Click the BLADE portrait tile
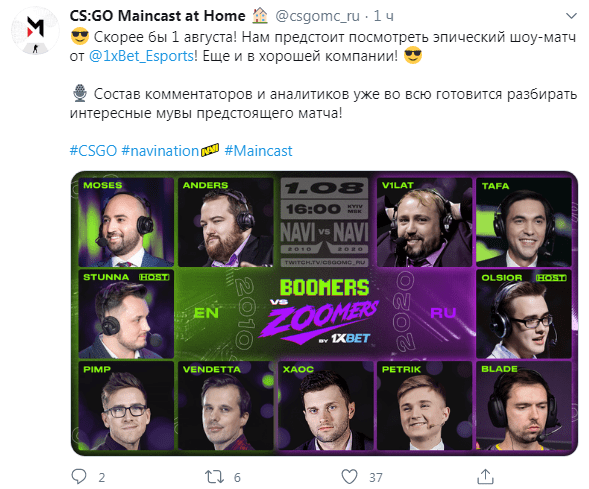Screen dimensions: 589x489 point(524,406)
